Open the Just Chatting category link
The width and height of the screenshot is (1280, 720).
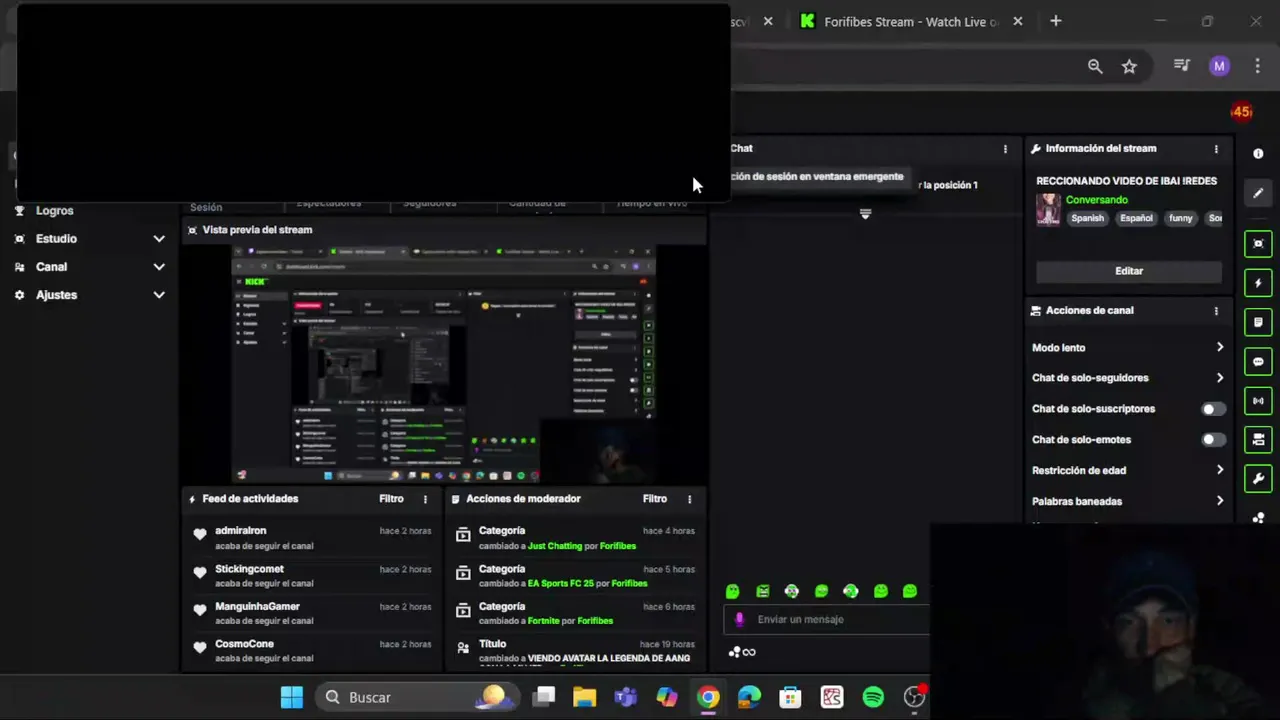(554, 546)
